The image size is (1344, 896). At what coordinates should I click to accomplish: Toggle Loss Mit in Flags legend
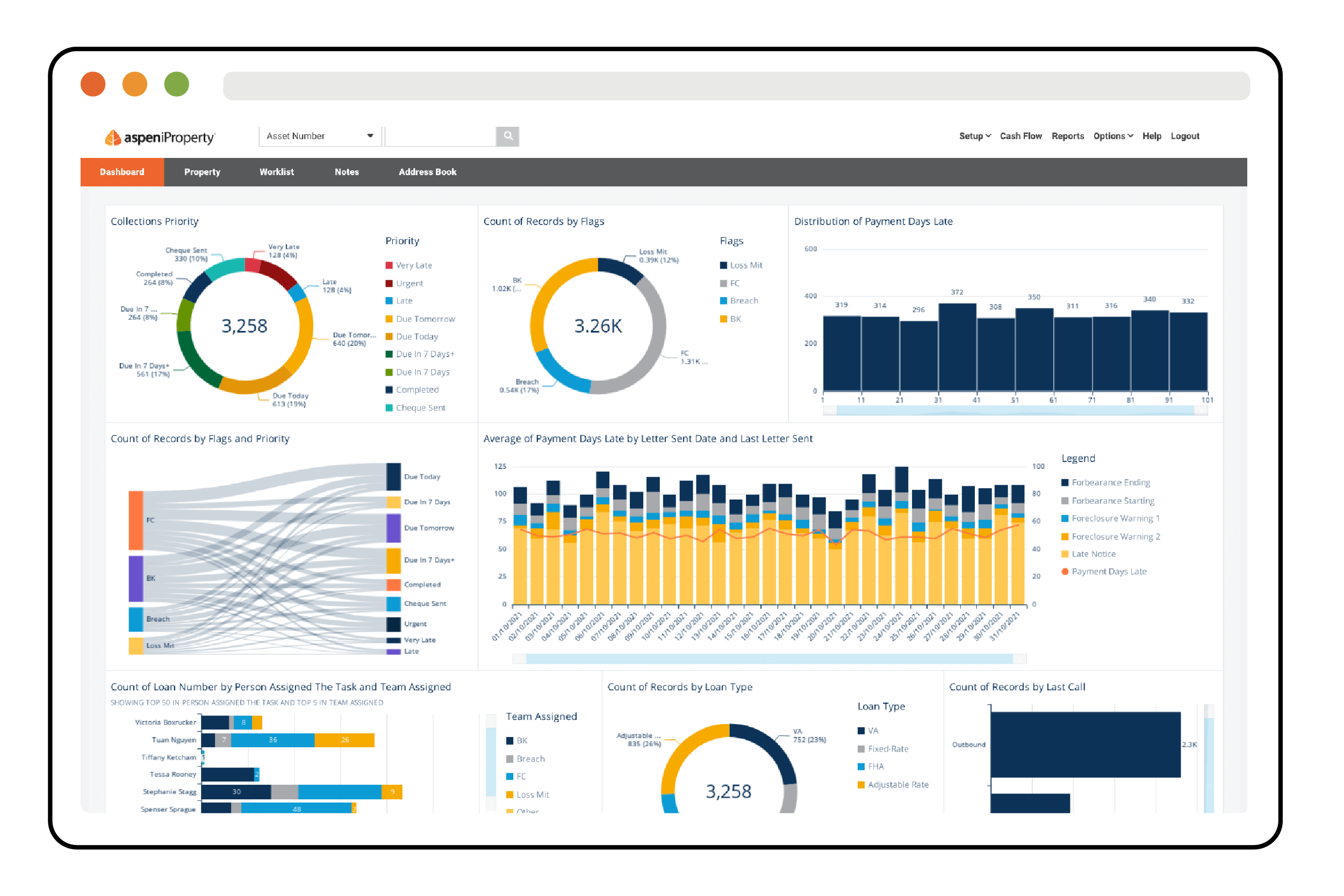tap(741, 265)
